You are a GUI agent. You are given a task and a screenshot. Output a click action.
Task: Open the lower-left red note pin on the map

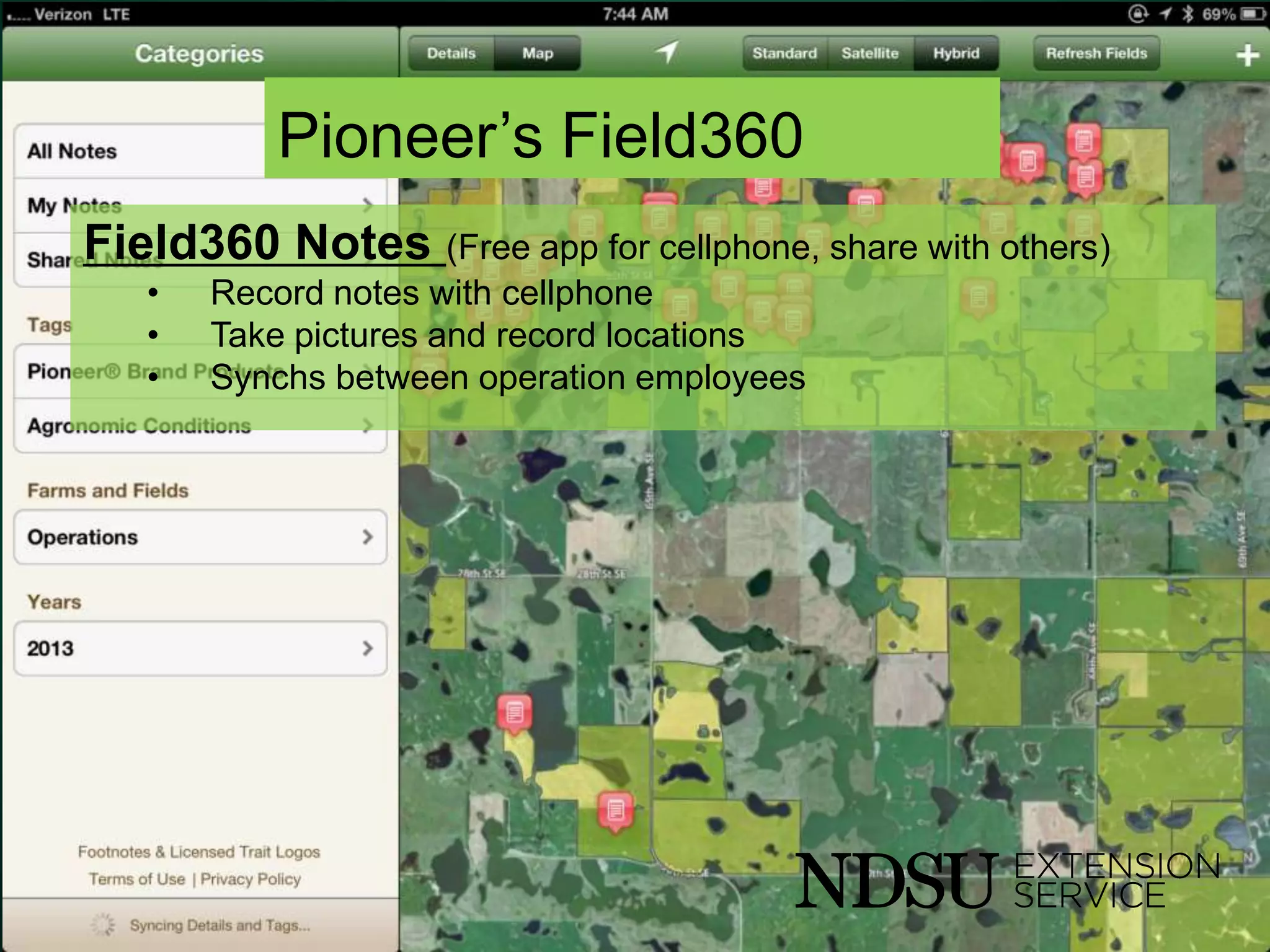click(x=514, y=714)
